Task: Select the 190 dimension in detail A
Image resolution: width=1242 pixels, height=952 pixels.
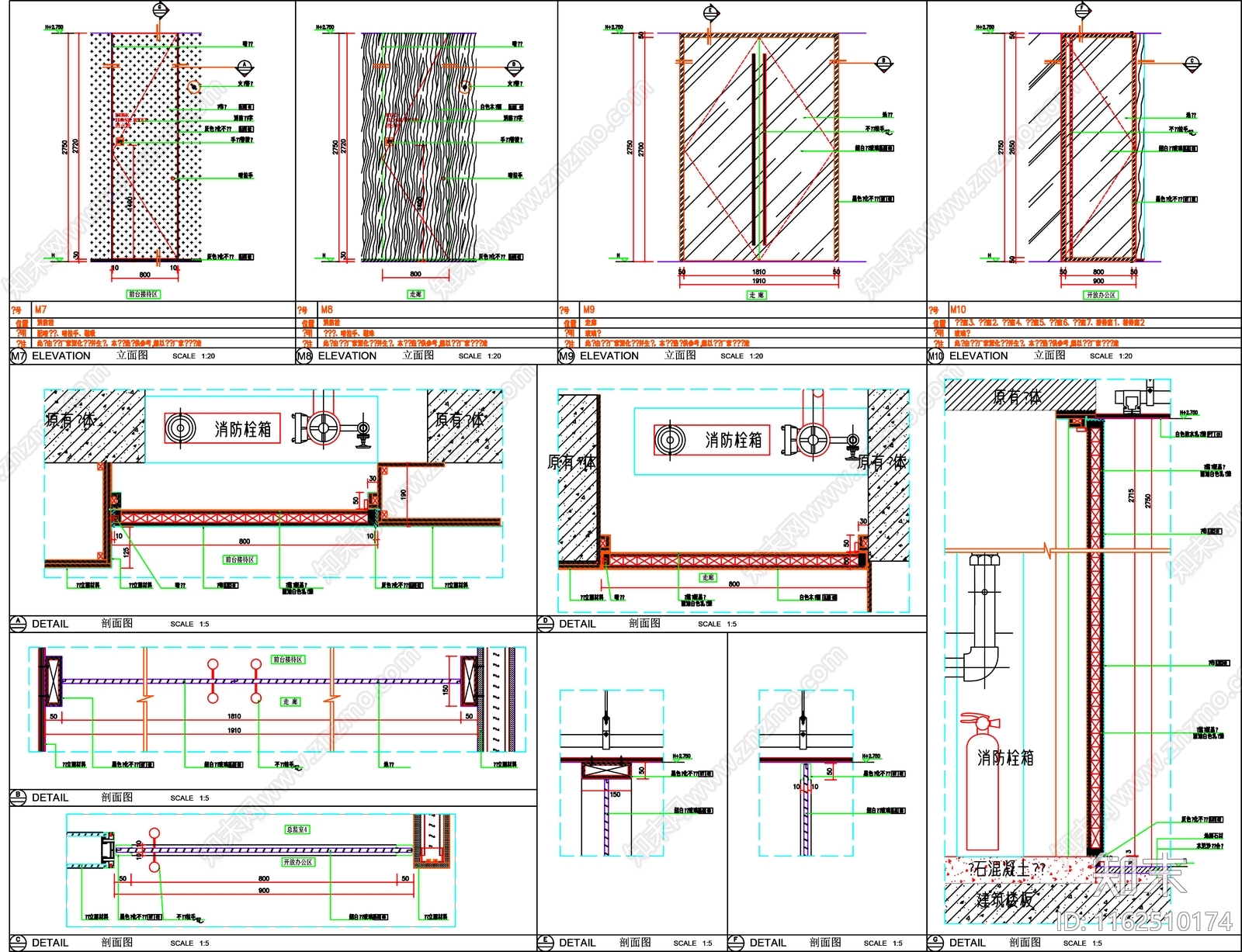Action: point(404,494)
